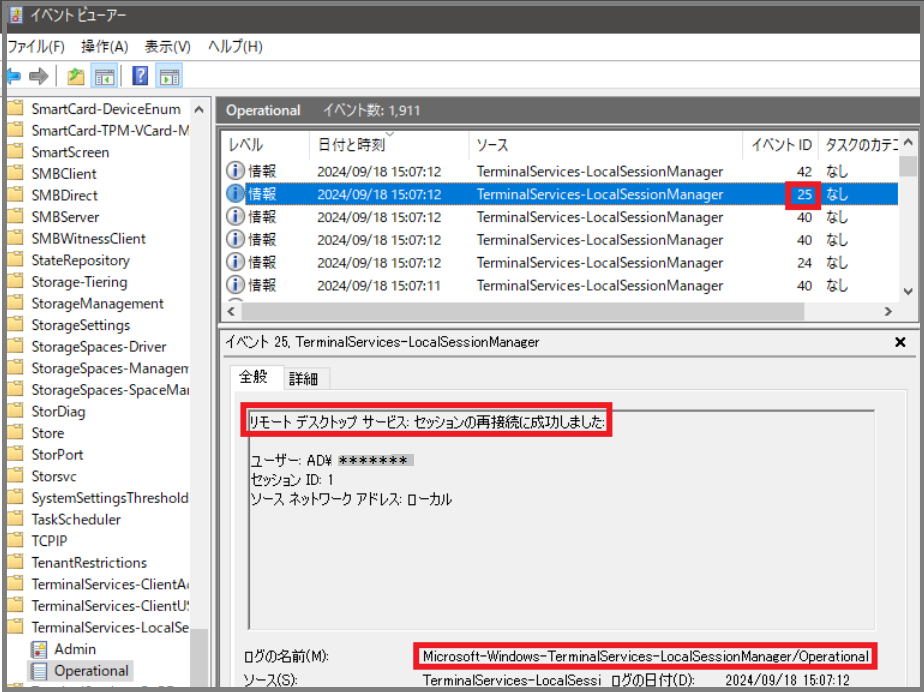Toggle the console tree pane icon
This screenshot has height=692, width=924.
[103, 76]
